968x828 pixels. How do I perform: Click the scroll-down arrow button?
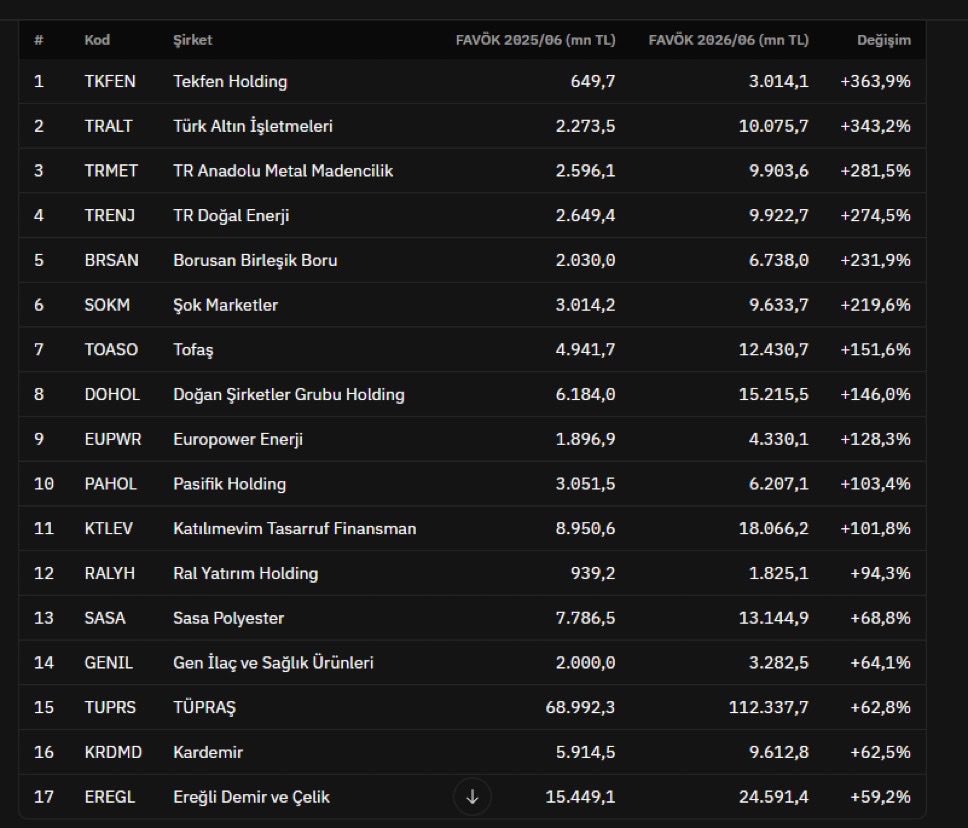pos(472,797)
